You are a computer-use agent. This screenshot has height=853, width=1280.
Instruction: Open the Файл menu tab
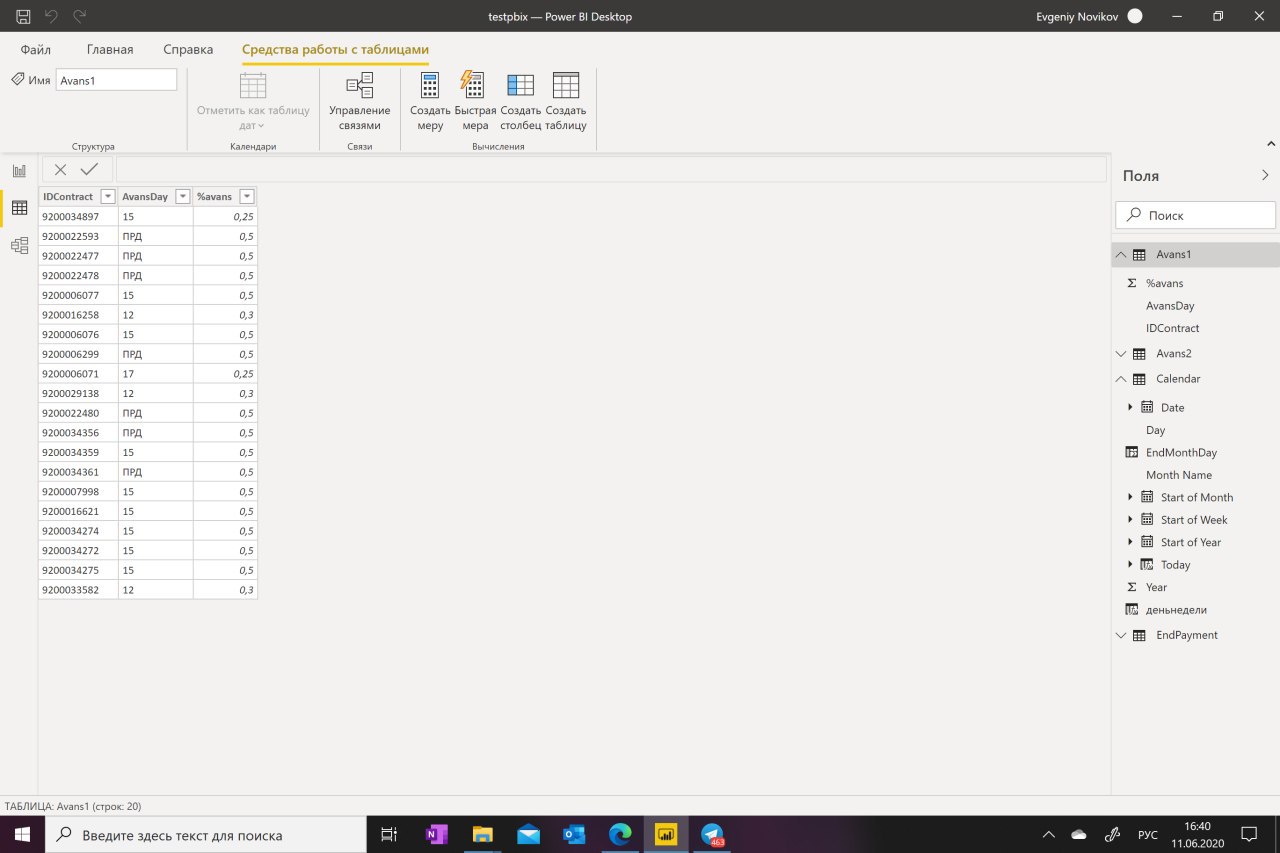(36, 49)
